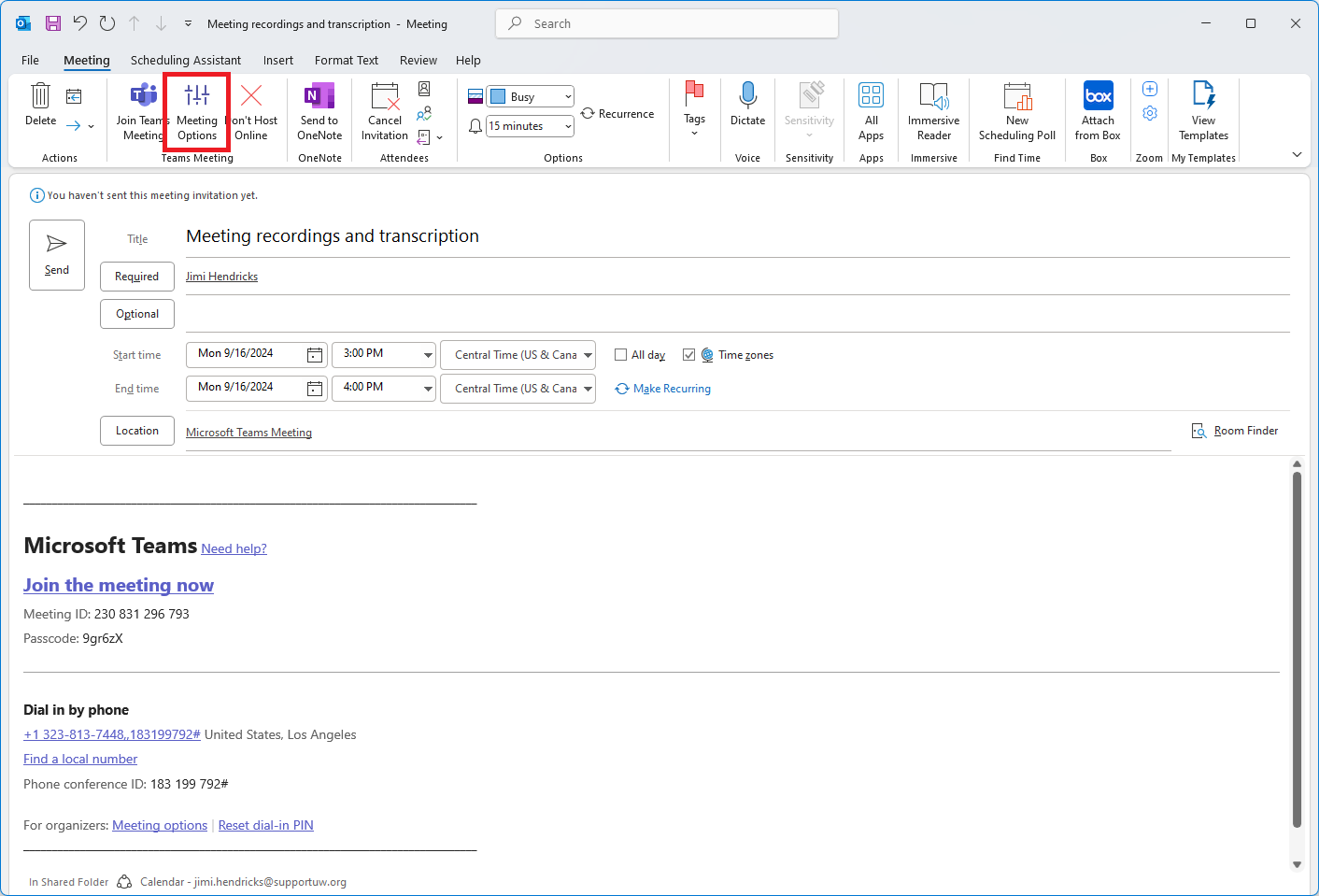Click Find a local number link
Viewport: 1319px width, 896px height.
[x=80, y=759]
